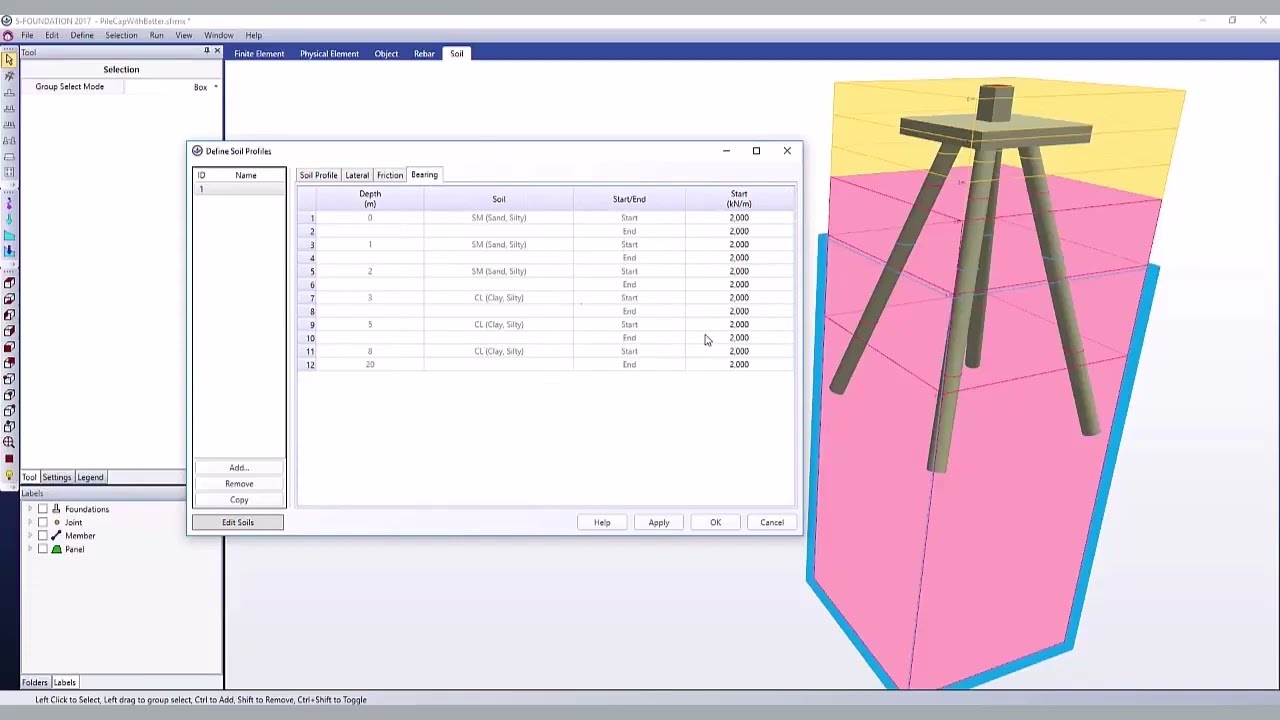Click the yellow light bulb icon
The image size is (1280, 720).
9,475
